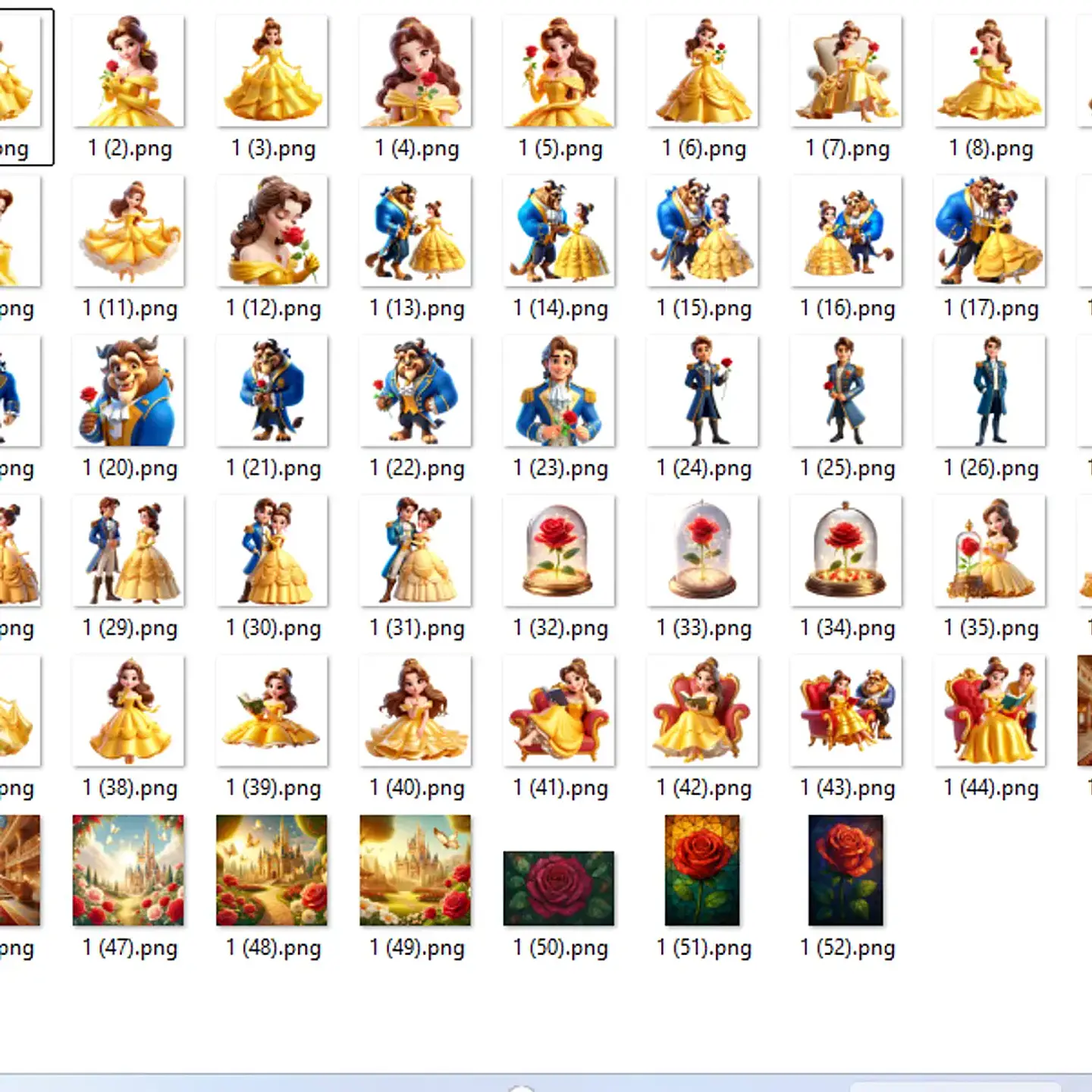Click 1 (35).png Belle beside rose dome
The image size is (1092, 1092).
(x=990, y=551)
